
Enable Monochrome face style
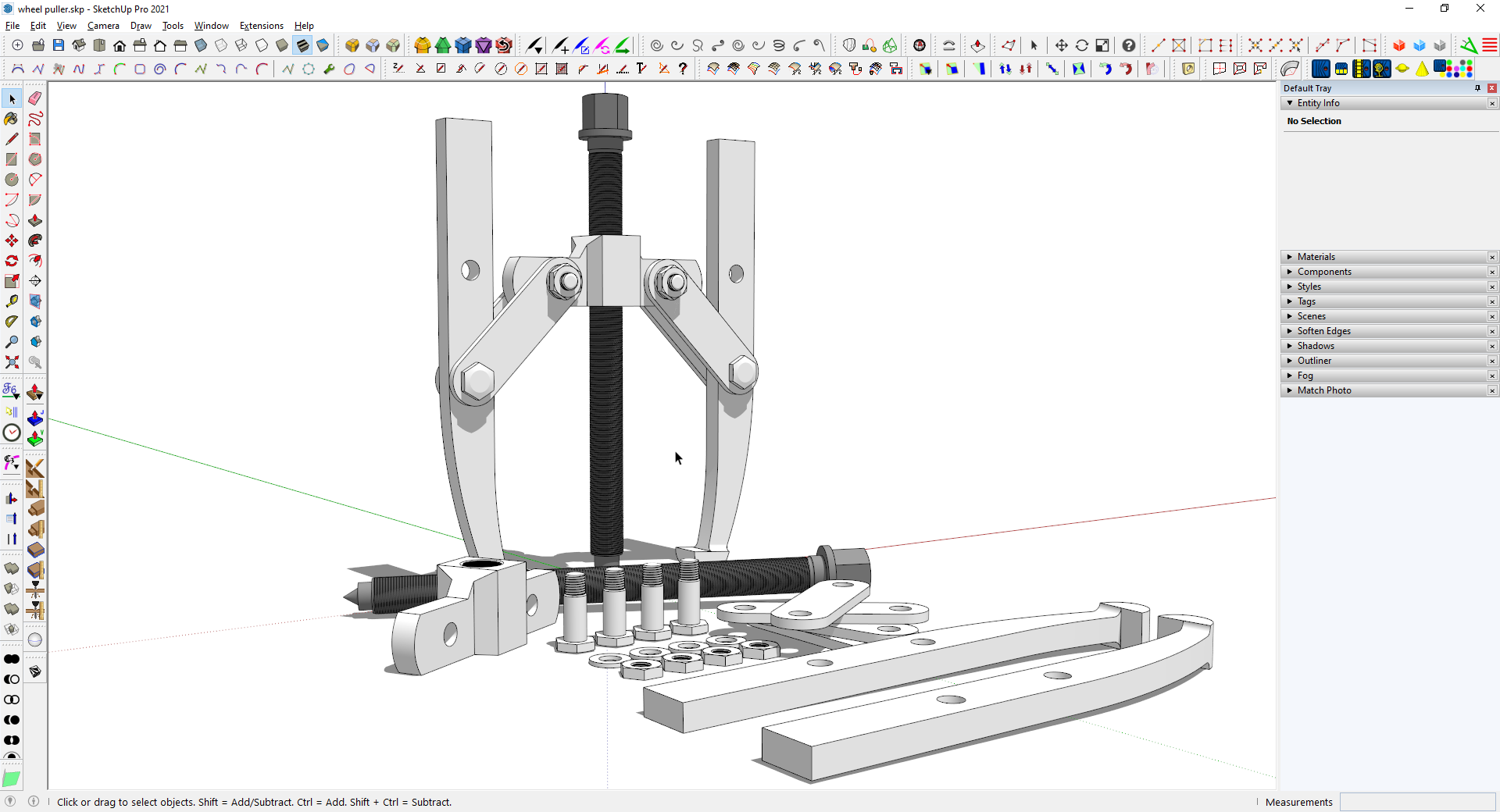323,45
